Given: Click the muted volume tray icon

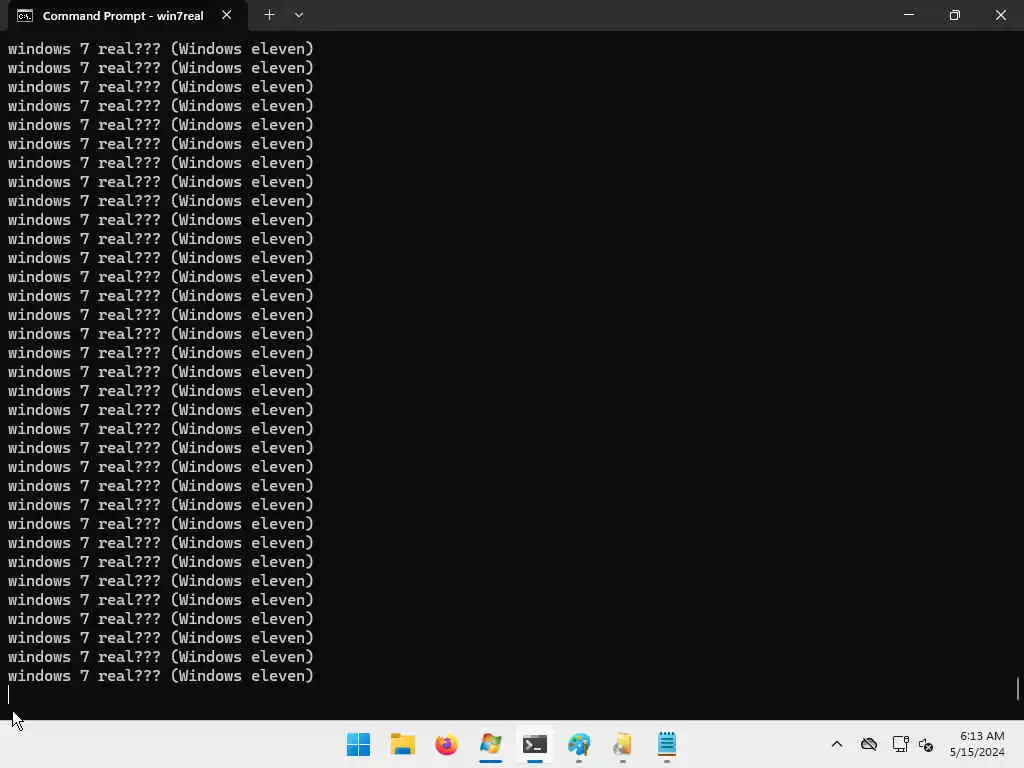Looking at the screenshot, I should (926, 744).
